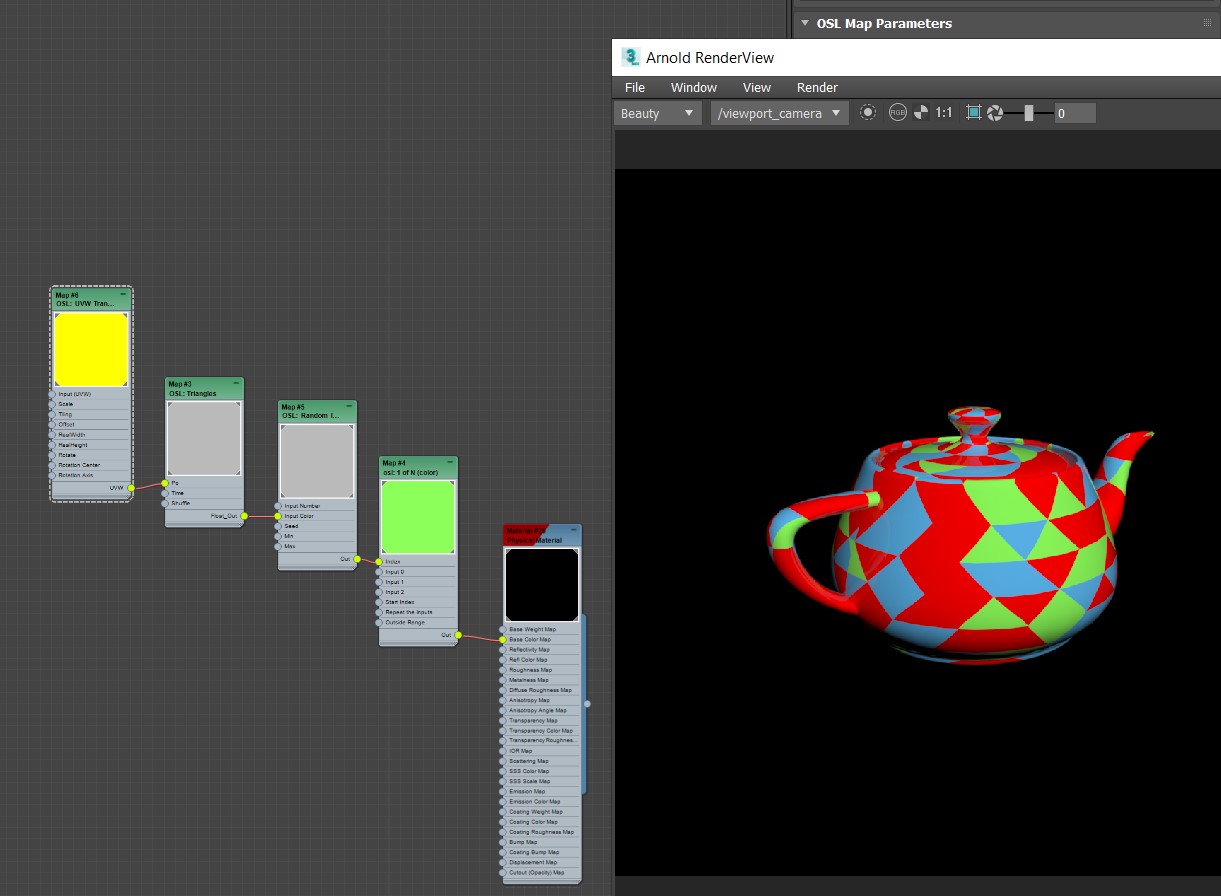
Task: Click the Arnold RenderView window logo
Action: pyautogui.click(x=630, y=57)
